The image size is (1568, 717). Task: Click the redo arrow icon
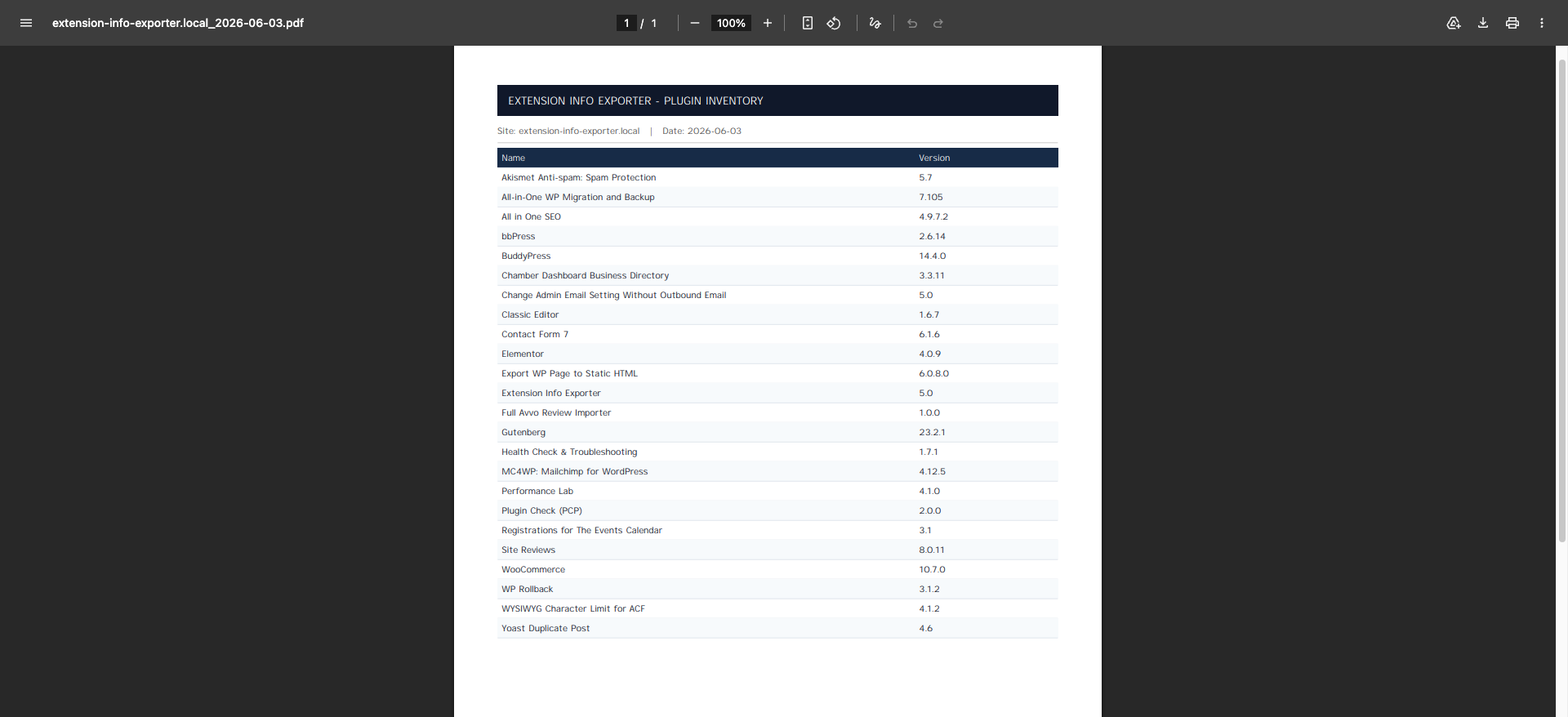(938, 23)
